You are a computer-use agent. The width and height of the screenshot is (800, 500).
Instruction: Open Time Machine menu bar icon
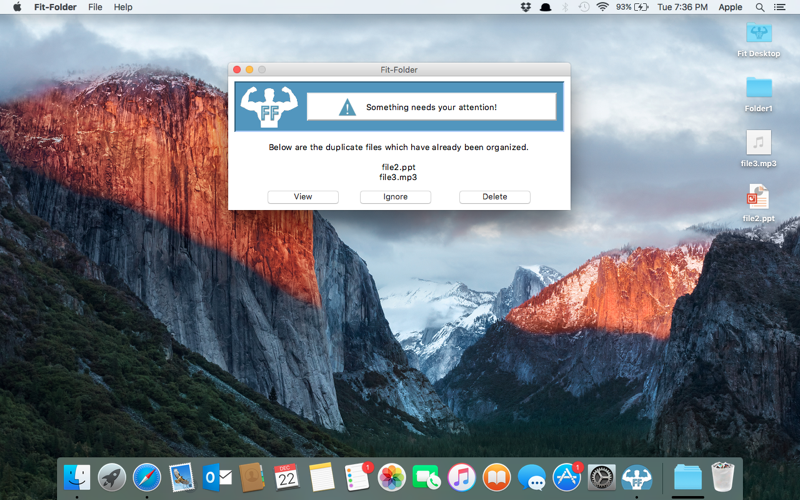584,7
